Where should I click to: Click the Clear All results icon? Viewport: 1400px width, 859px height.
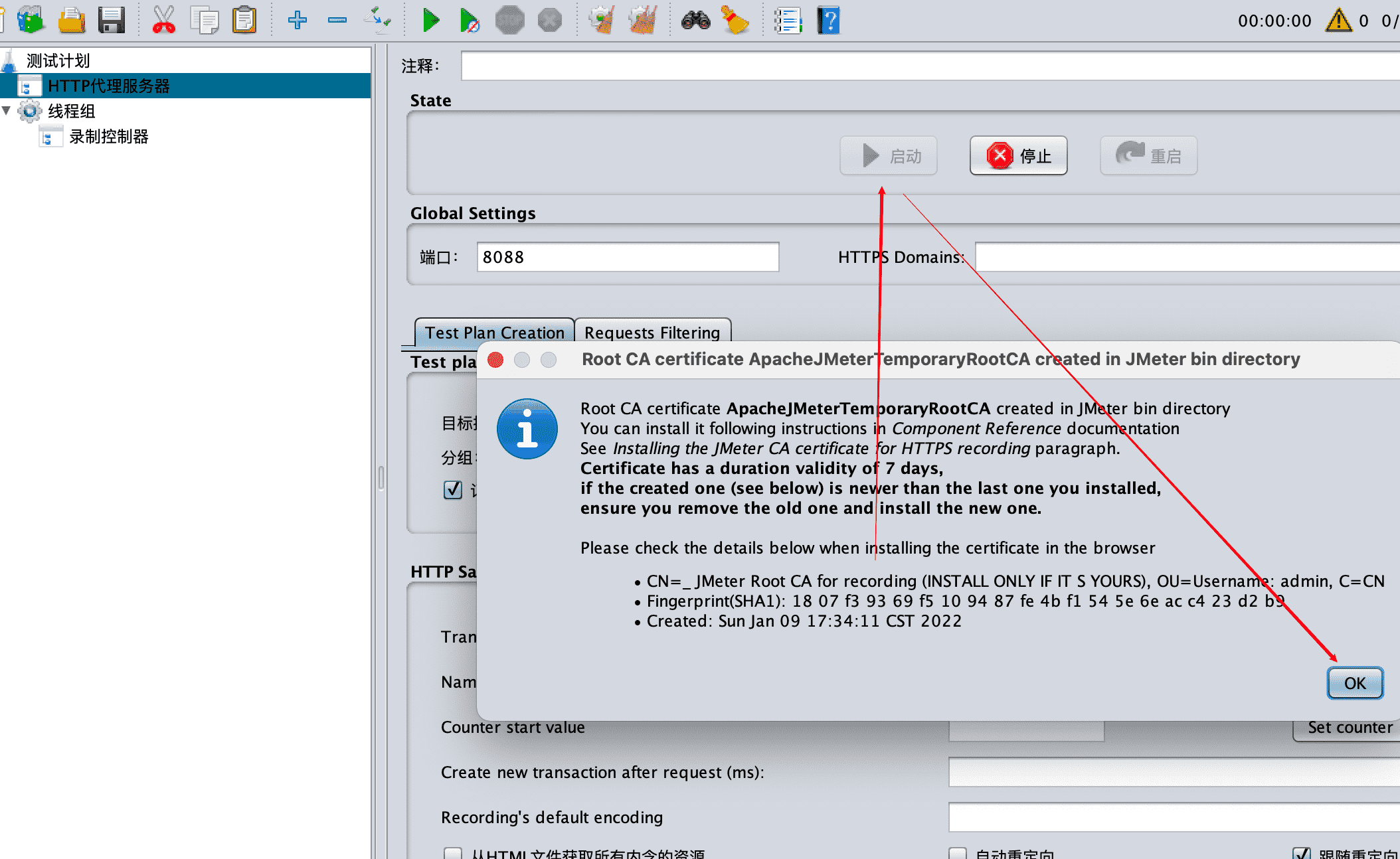(x=642, y=20)
